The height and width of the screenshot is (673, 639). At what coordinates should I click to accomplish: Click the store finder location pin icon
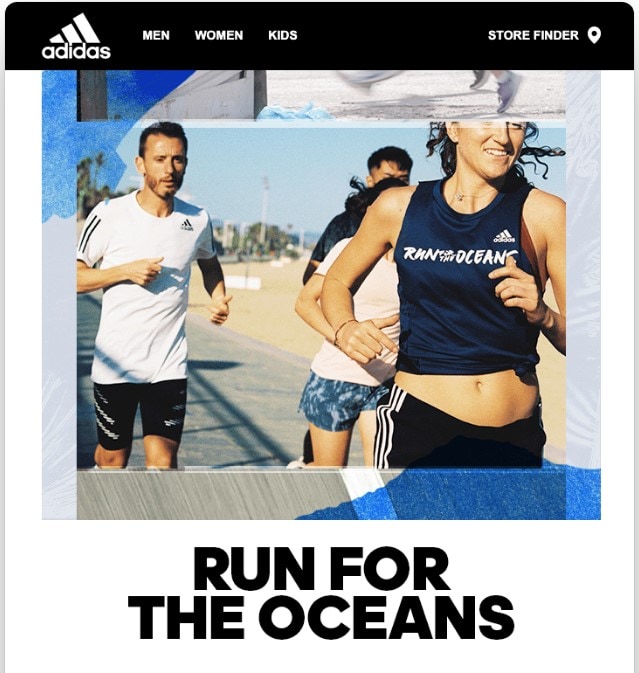594,35
